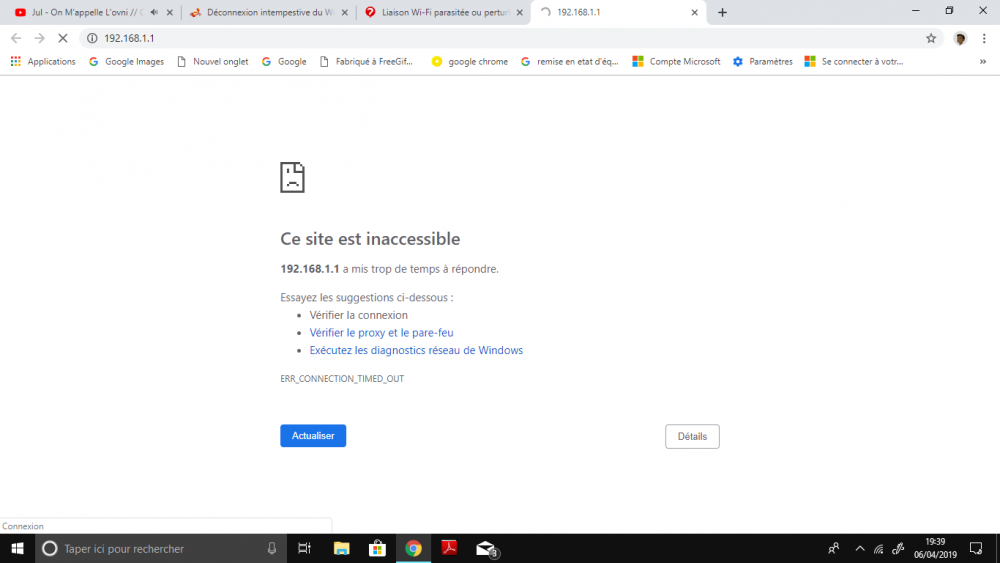Screen dimensions: 1000x563
Task: Open Google bookmark
Action: click(x=284, y=62)
